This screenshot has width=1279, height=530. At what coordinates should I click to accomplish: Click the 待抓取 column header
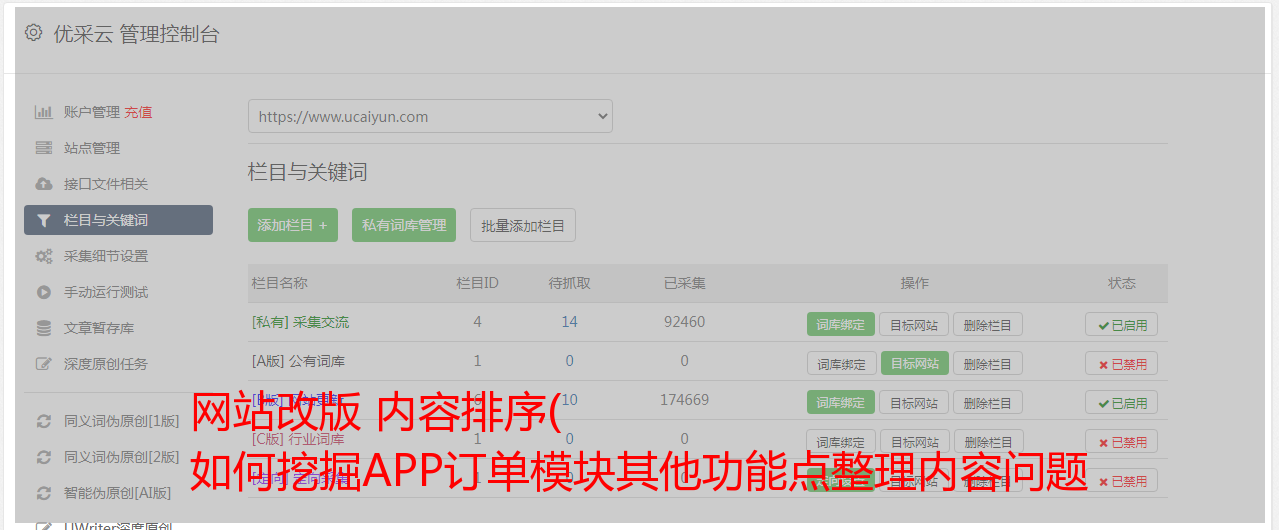(x=569, y=283)
